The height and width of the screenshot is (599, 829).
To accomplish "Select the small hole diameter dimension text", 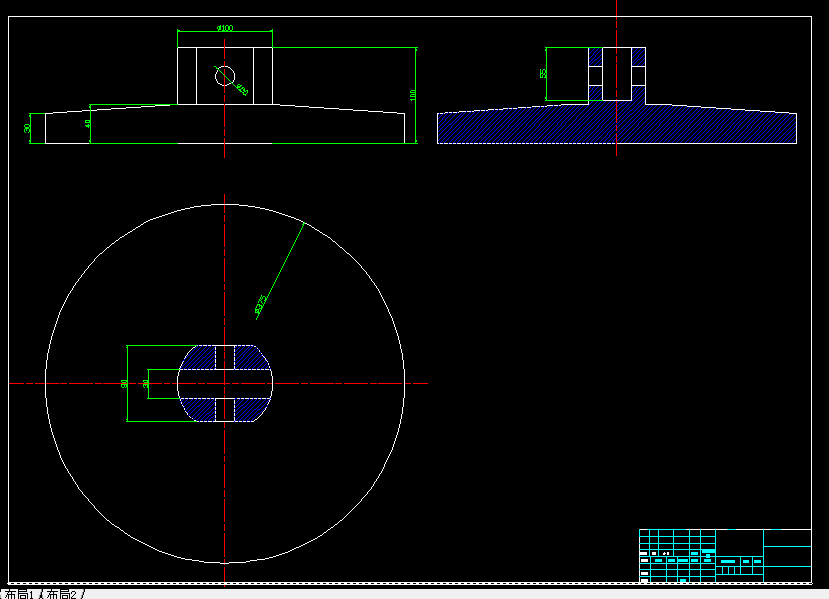I will 242,89.
